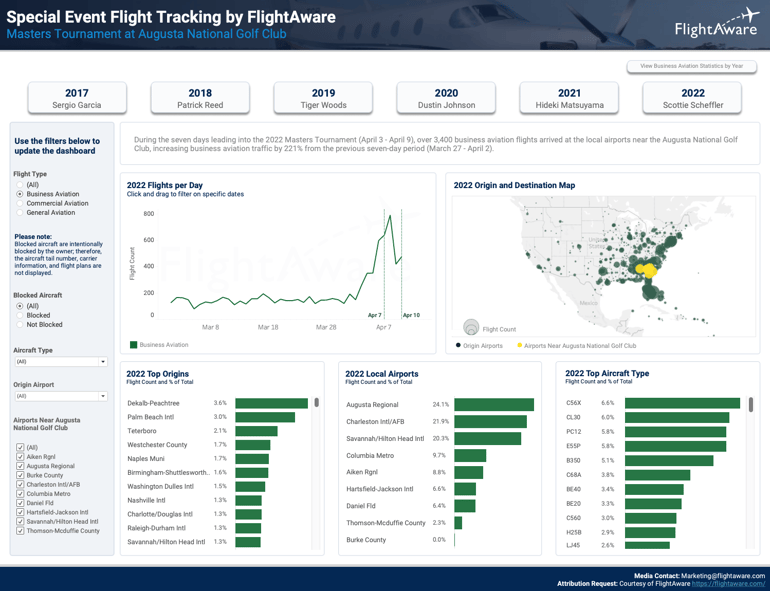Uncheck the Daniel Fld checkbox
Screen dimensions: 770x591
tap(20, 503)
